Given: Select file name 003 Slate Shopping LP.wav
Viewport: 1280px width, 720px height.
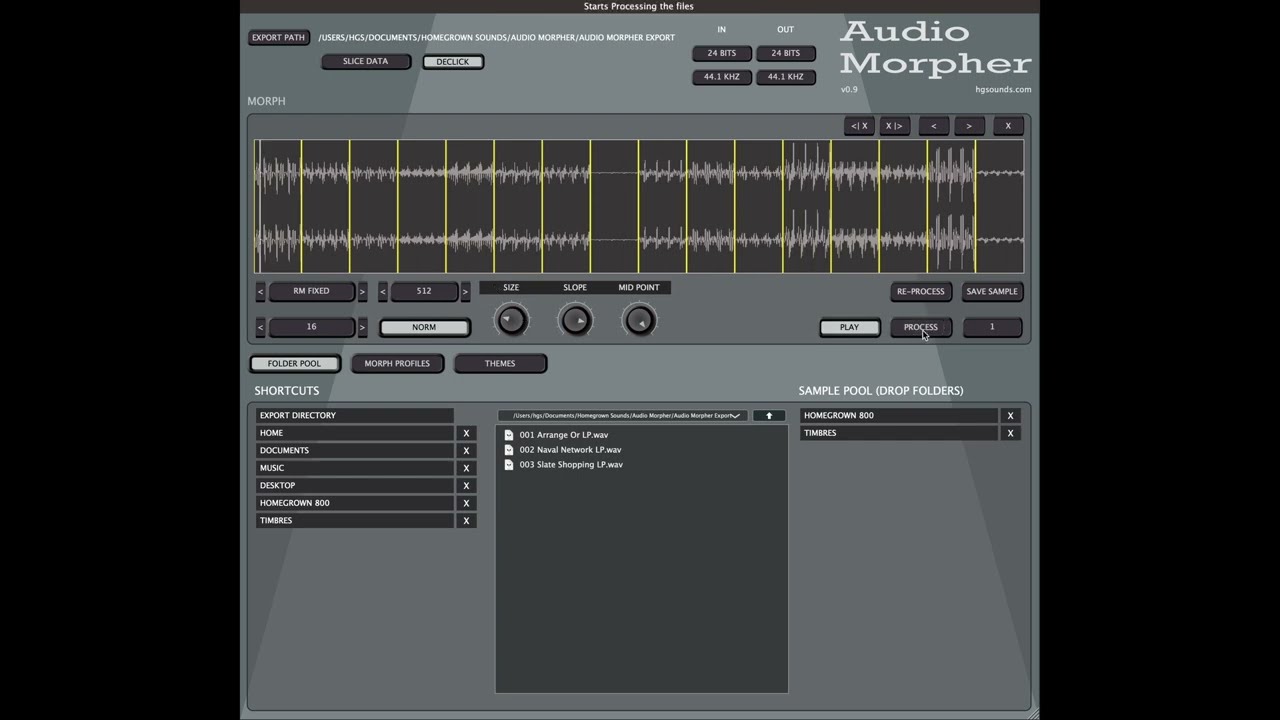Looking at the screenshot, I should [x=571, y=465].
